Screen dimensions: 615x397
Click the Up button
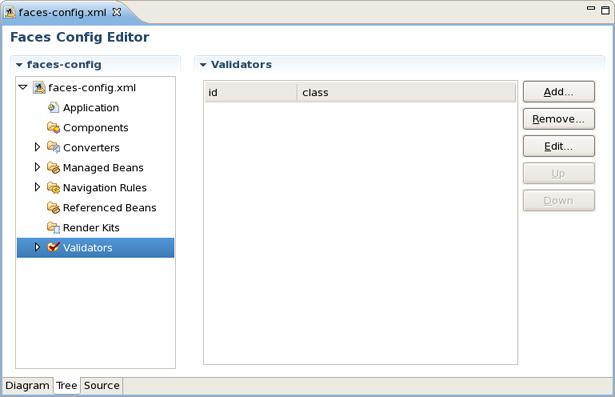[559, 173]
